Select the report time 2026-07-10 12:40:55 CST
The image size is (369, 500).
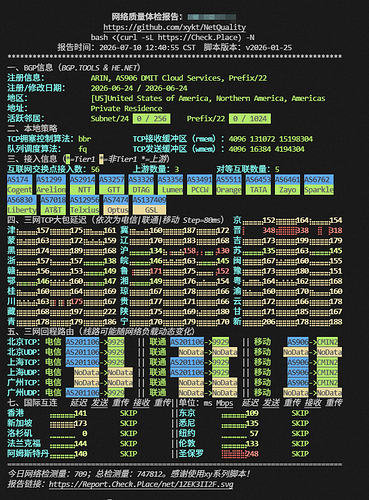tap(147, 47)
